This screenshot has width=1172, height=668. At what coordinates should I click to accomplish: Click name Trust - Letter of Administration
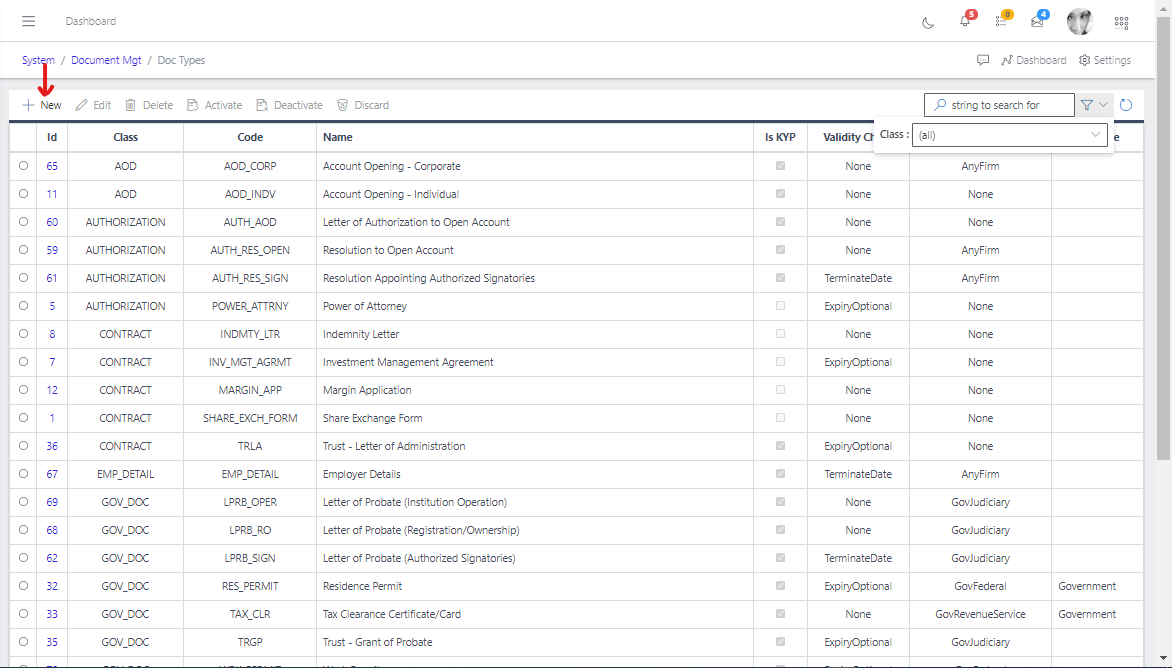pyautogui.click(x=394, y=446)
